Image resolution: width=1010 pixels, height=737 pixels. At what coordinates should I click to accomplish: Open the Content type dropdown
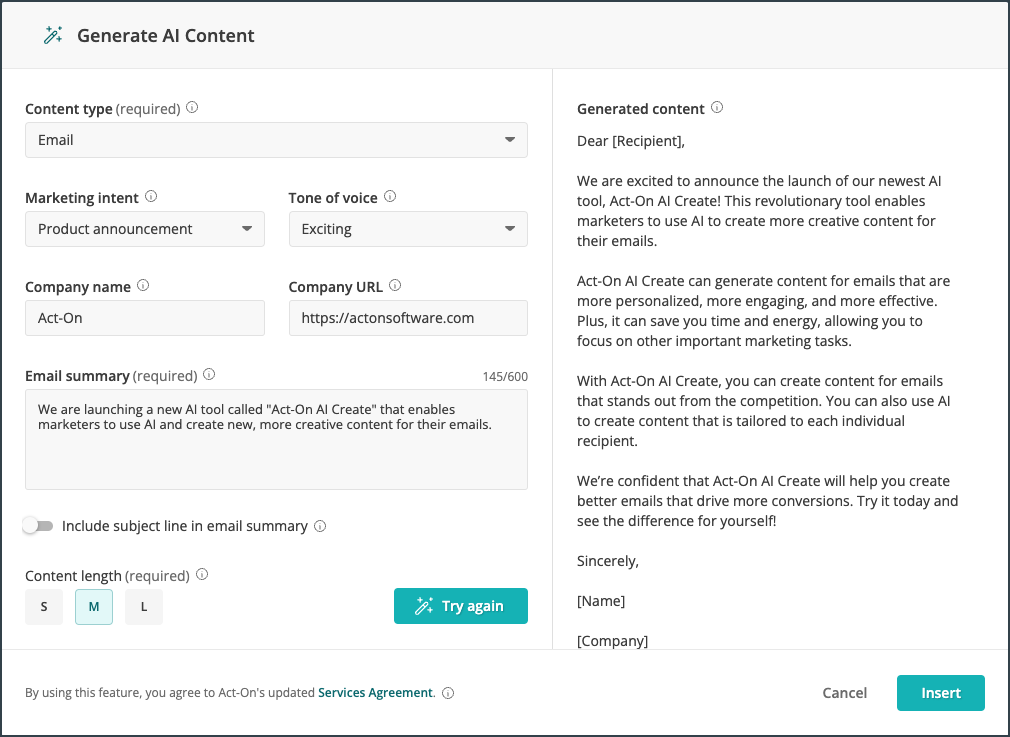[x=276, y=140]
